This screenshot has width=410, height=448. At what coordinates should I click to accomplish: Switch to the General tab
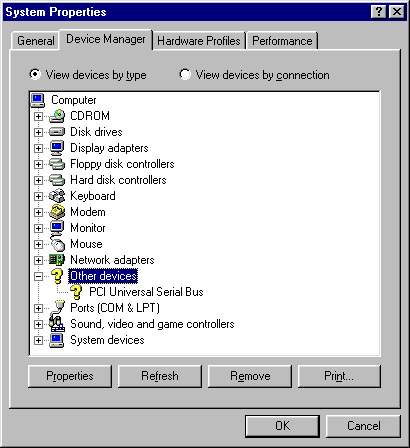click(x=35, y=41)
